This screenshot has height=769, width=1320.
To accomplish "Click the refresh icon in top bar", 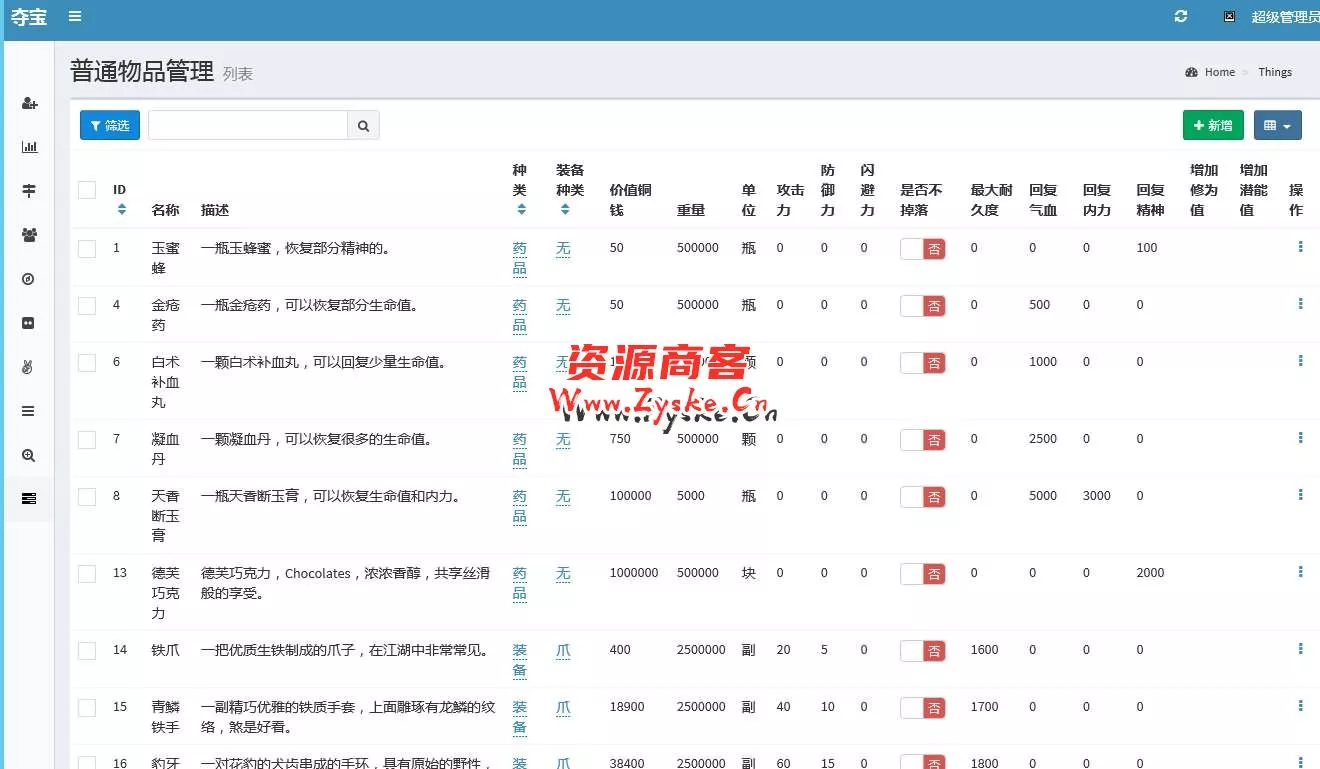I will (x=1181, y=16).
